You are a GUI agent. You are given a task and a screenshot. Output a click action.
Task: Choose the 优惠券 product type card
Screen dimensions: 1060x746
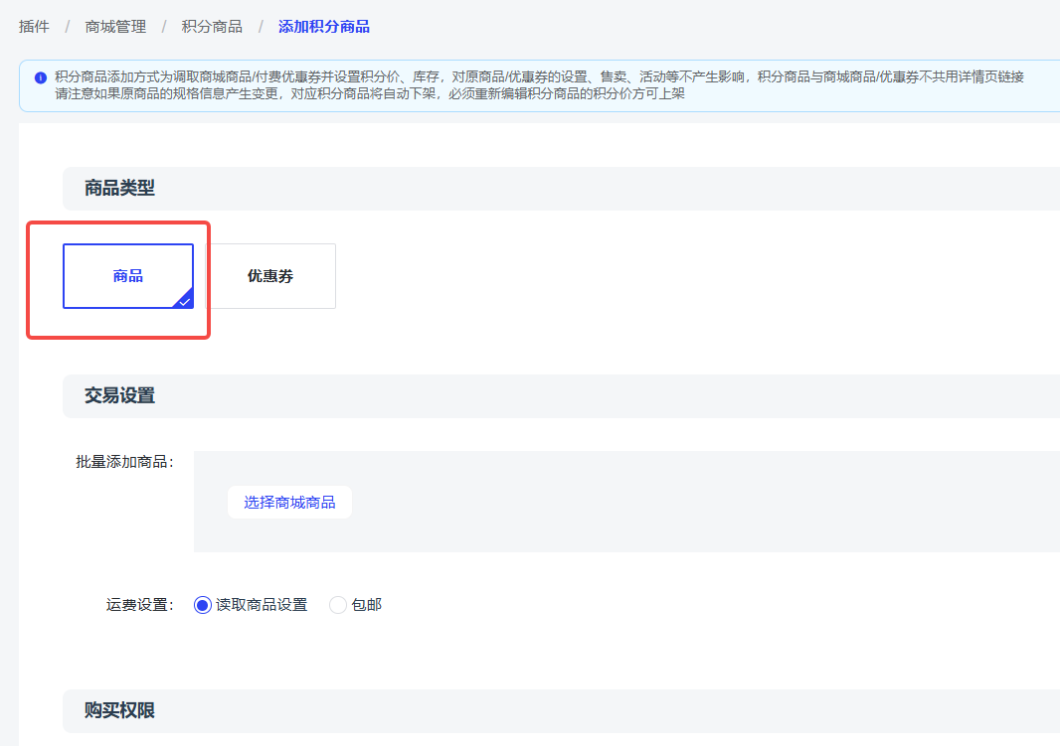(270, 276)
